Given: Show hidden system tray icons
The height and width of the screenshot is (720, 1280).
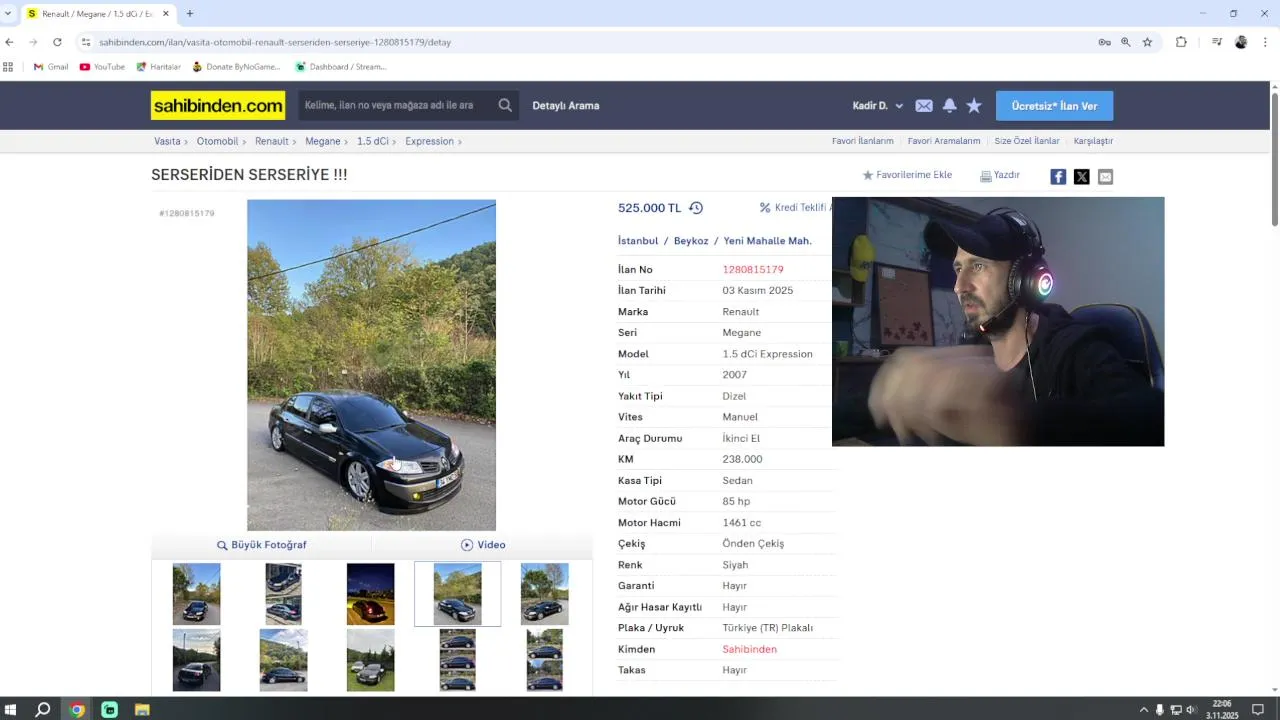Looking at the screenshot, I should [x=1144, y=710].
